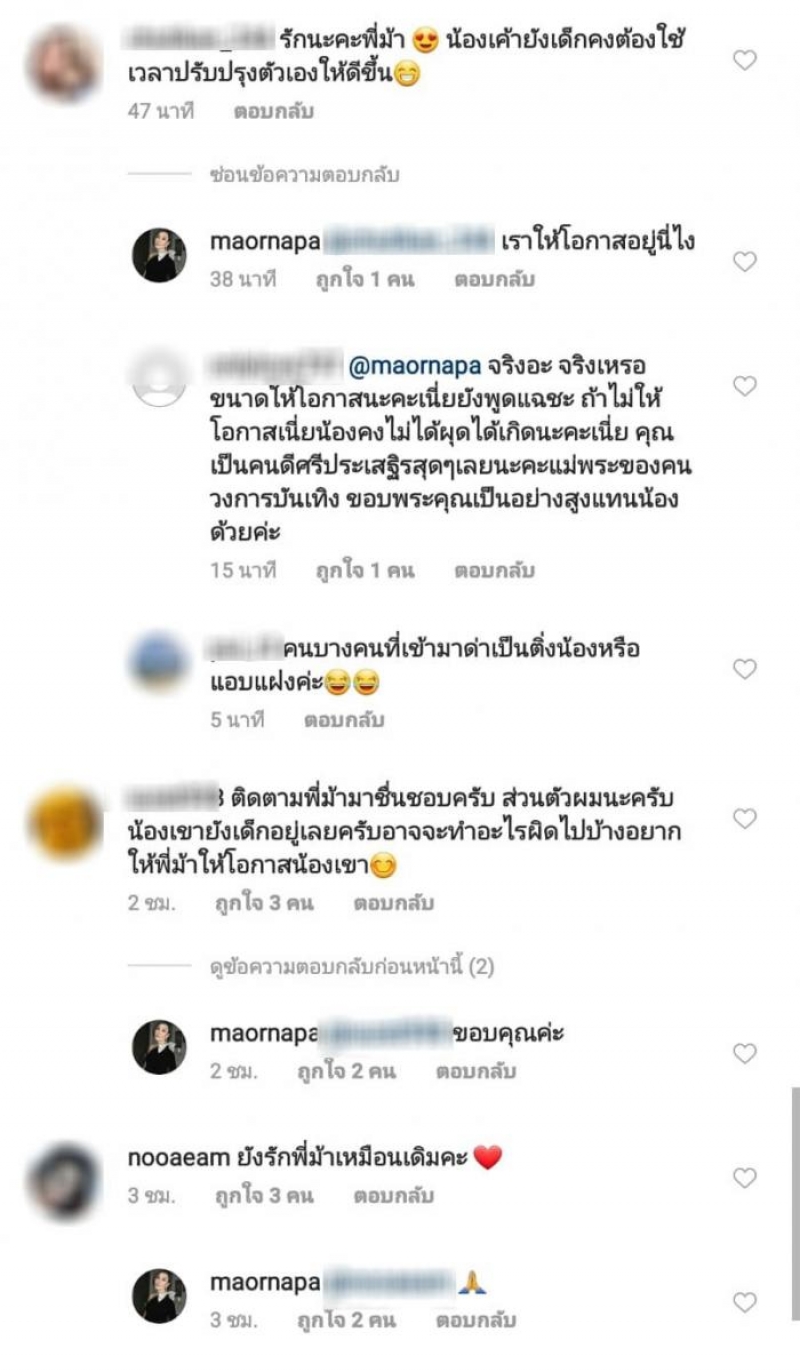The height and width of the screenshot is (1372, 800).
Task: Like the comment about คนบางคนที่เข้ามาด่า
Action: pyautogui.click(x=745, y=669)
